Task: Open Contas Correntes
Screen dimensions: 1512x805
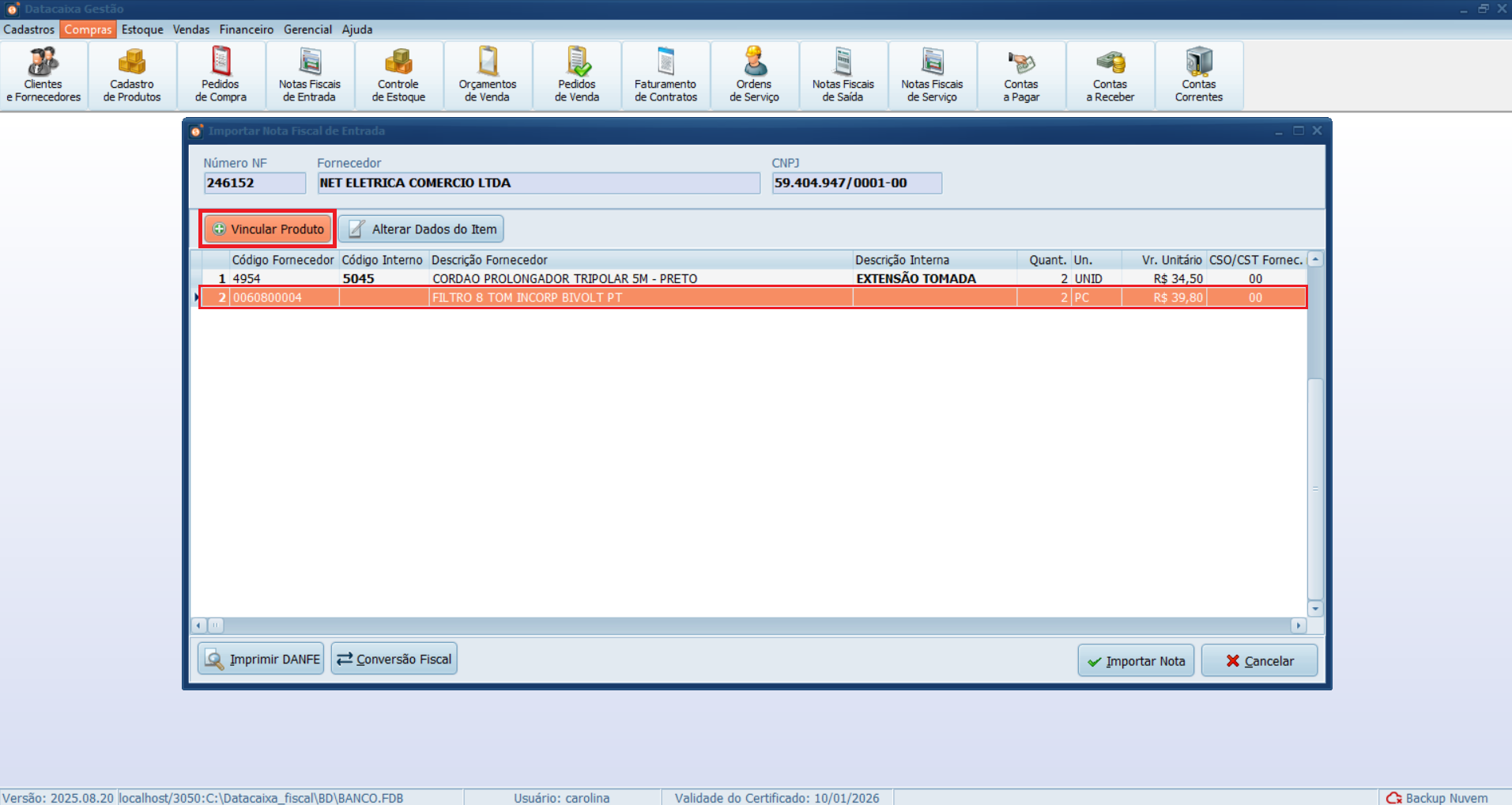Action: click(x=1199, y=75)
